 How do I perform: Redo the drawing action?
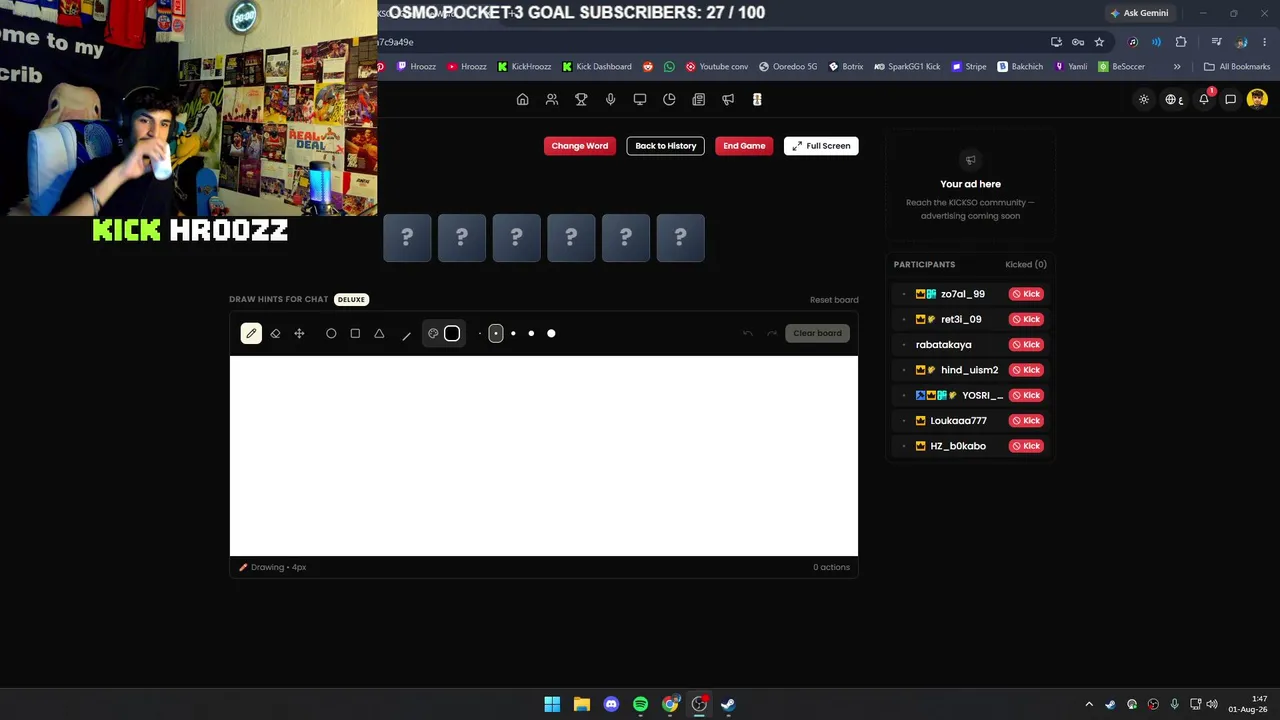click(x=771, y=333)
